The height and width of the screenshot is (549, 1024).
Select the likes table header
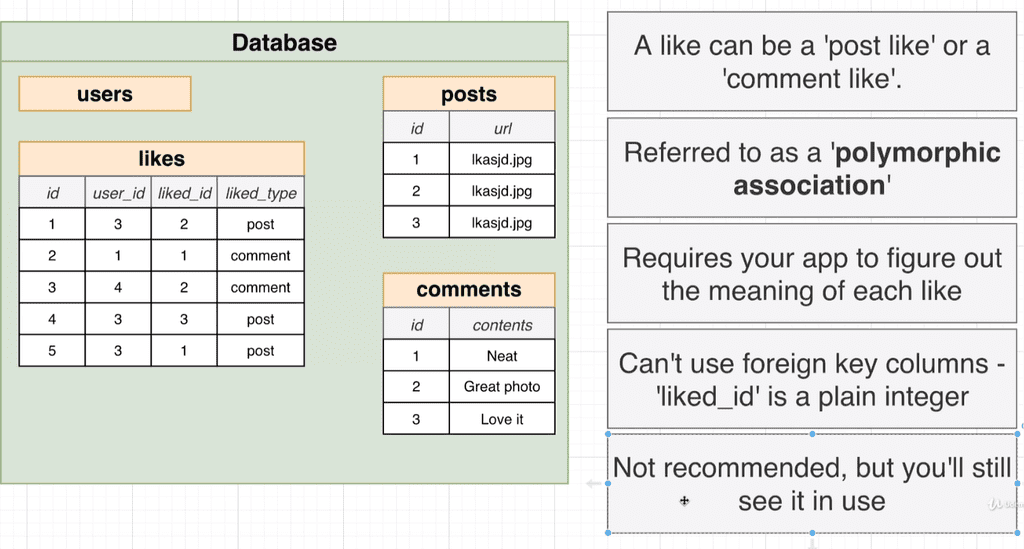pyautogui.click(x=161, y=159)
